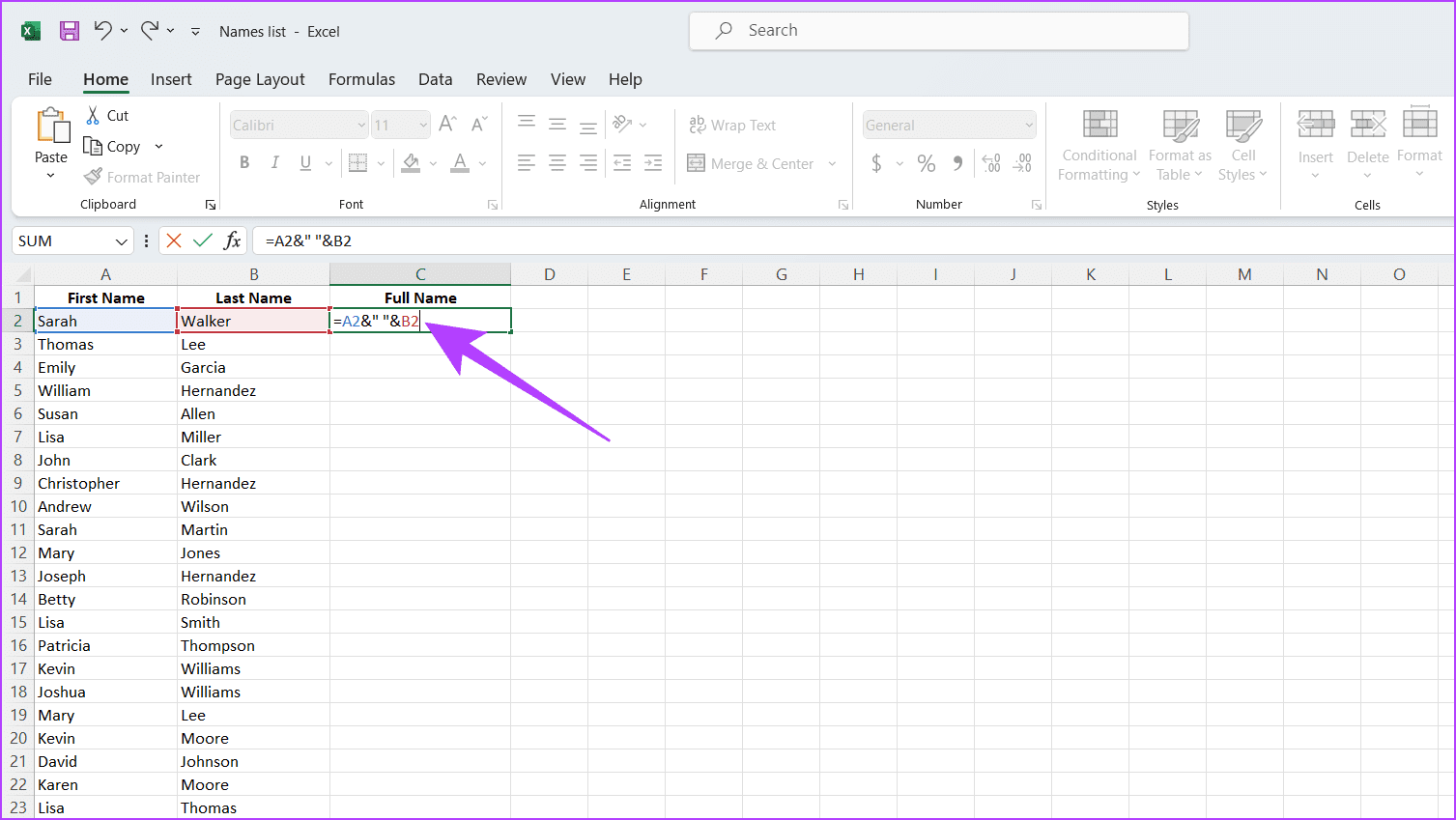Click the Undo arrow icon
Viewport: 1456px width, 820px height.
coord(102,30)
